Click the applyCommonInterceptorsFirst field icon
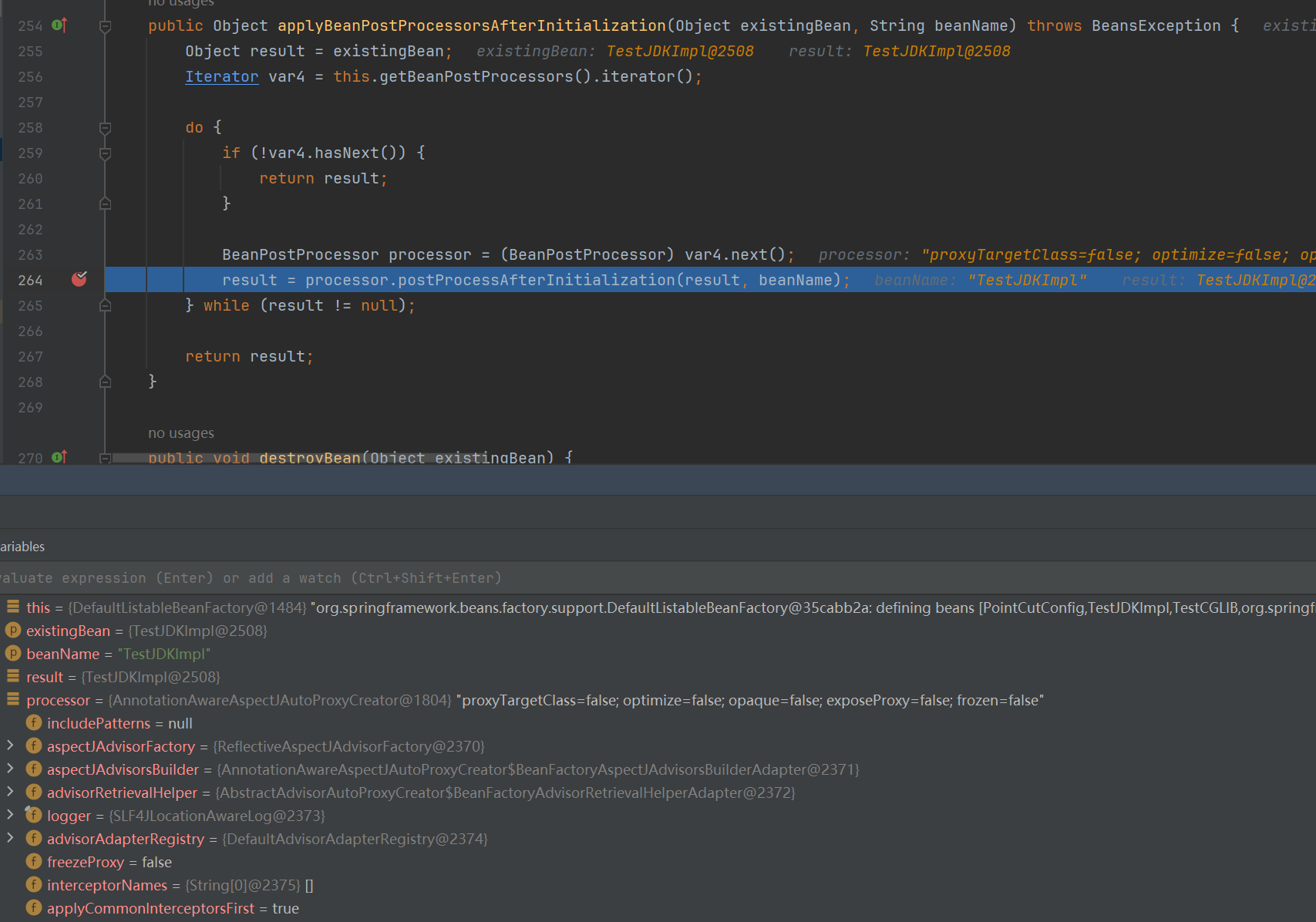This screenshot has height=922, width=1316. [x=34, y=907]
